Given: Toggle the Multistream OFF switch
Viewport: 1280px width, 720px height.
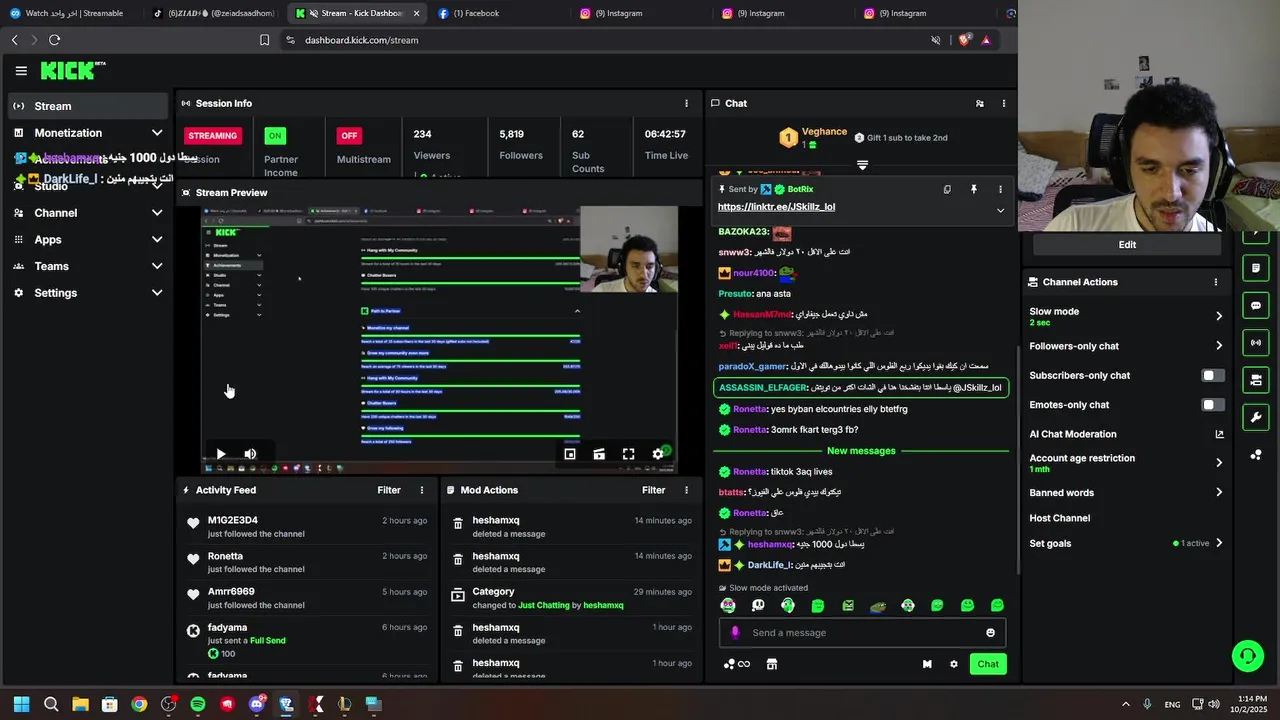Looking at the screenshot, I should [x=349, y=135].
